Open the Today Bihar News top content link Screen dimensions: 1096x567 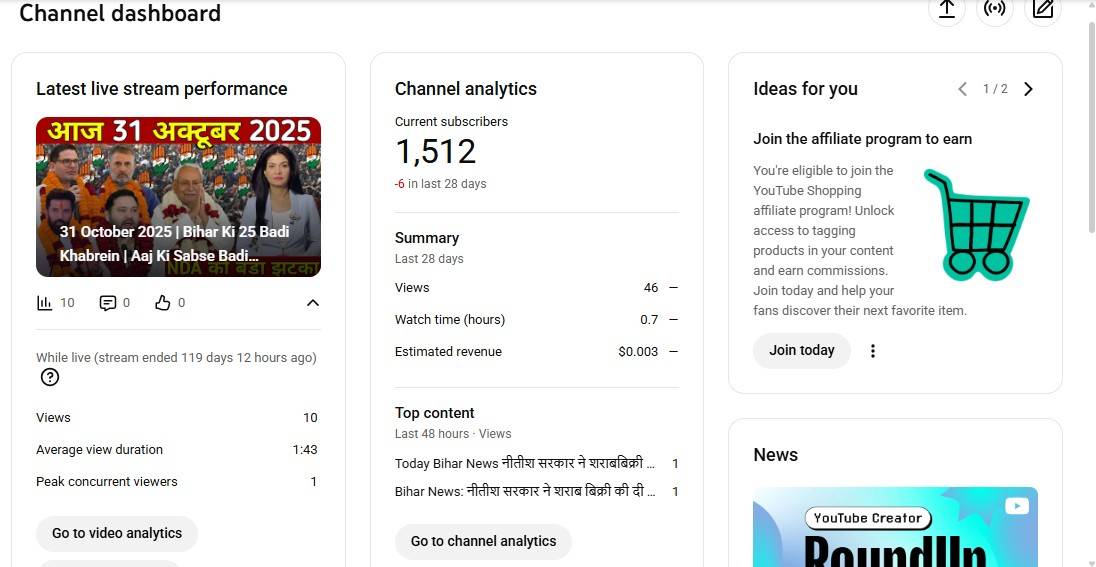[x=525, y=464]
